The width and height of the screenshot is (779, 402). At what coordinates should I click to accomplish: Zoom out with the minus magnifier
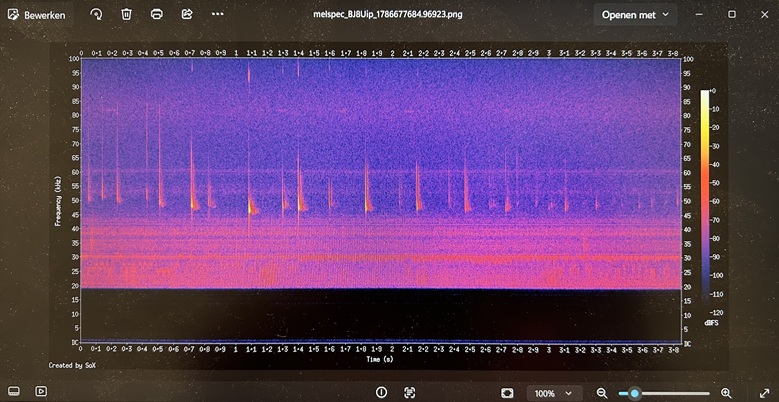(602, 393)
